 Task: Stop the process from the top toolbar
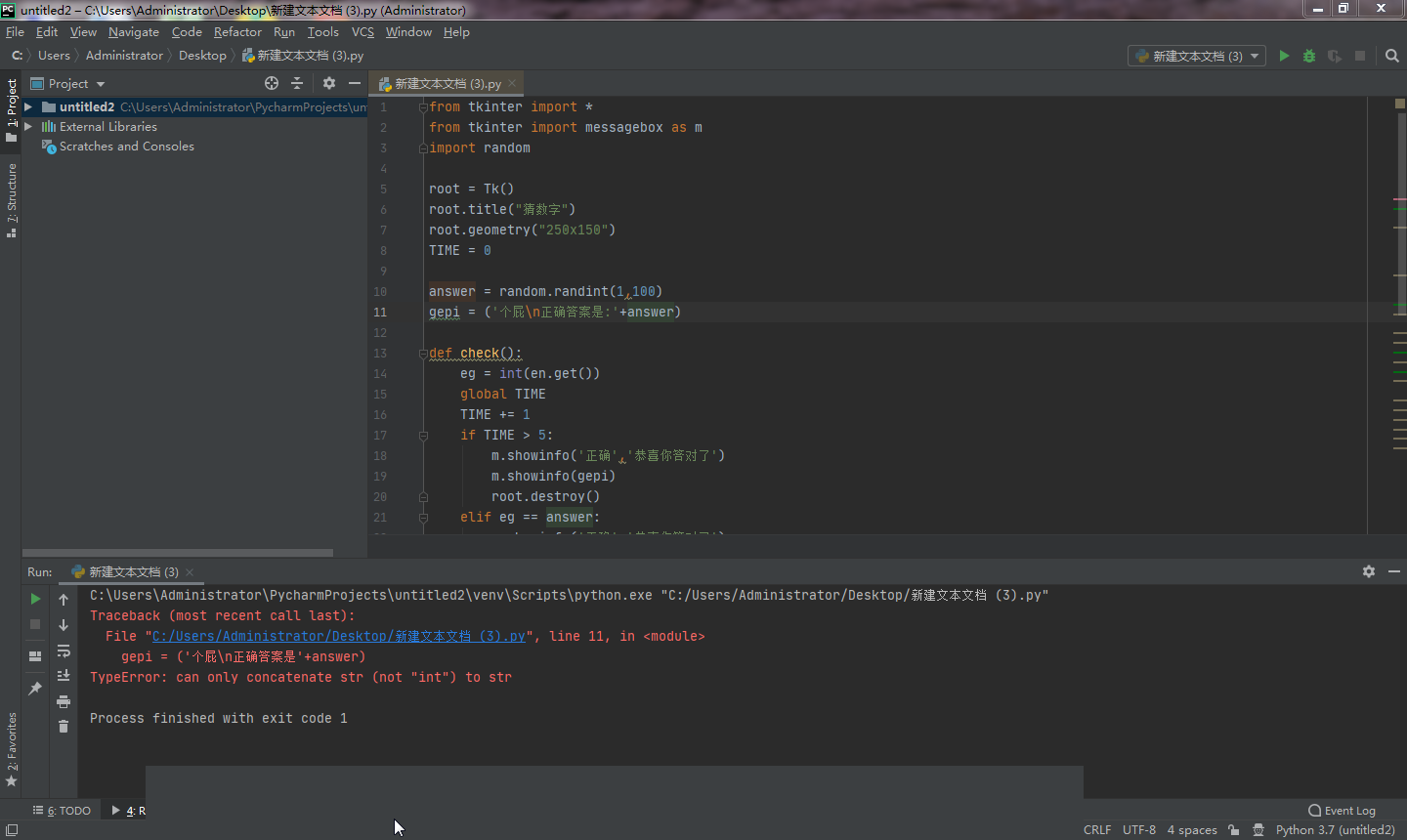1360,56
